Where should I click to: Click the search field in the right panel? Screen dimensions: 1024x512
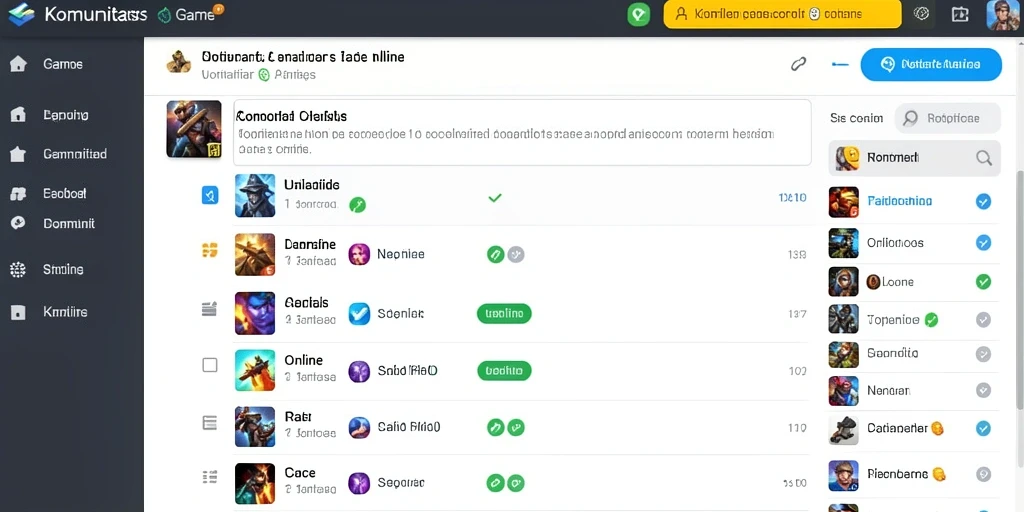coord(948,118)
